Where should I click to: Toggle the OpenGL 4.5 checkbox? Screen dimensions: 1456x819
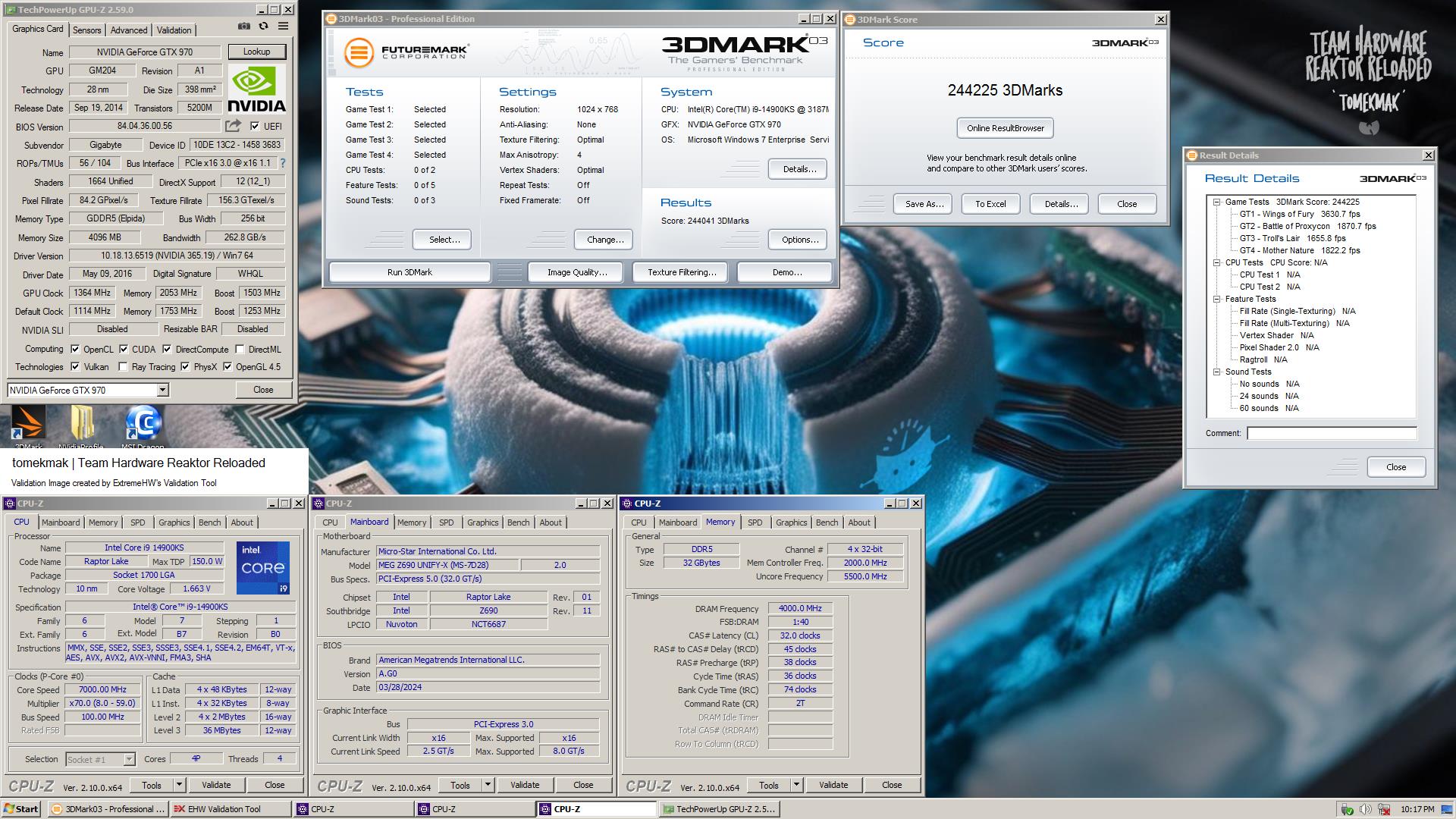[227, 367]
